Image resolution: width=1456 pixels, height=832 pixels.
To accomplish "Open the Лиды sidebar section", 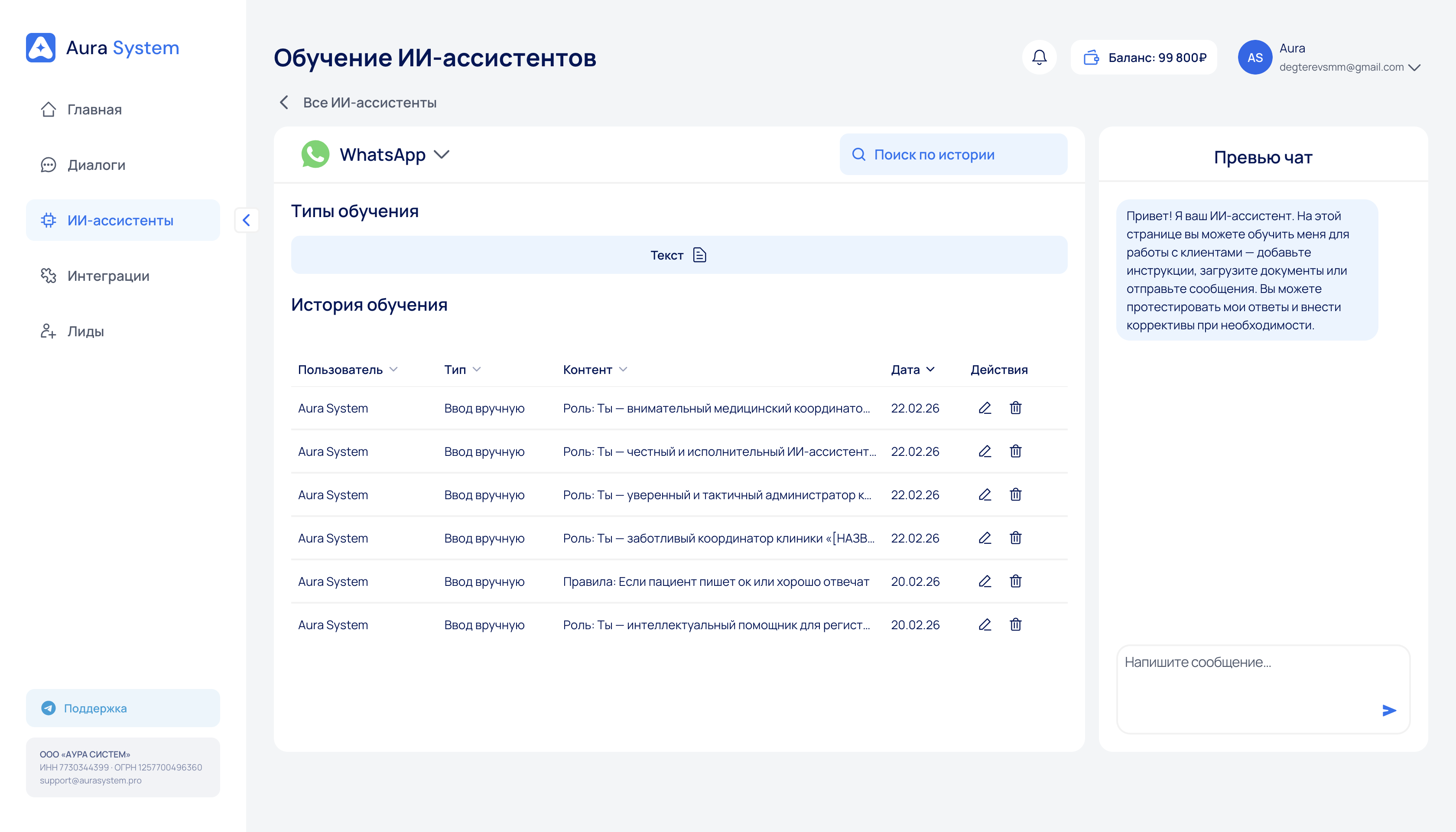I will tap(85, 331).
